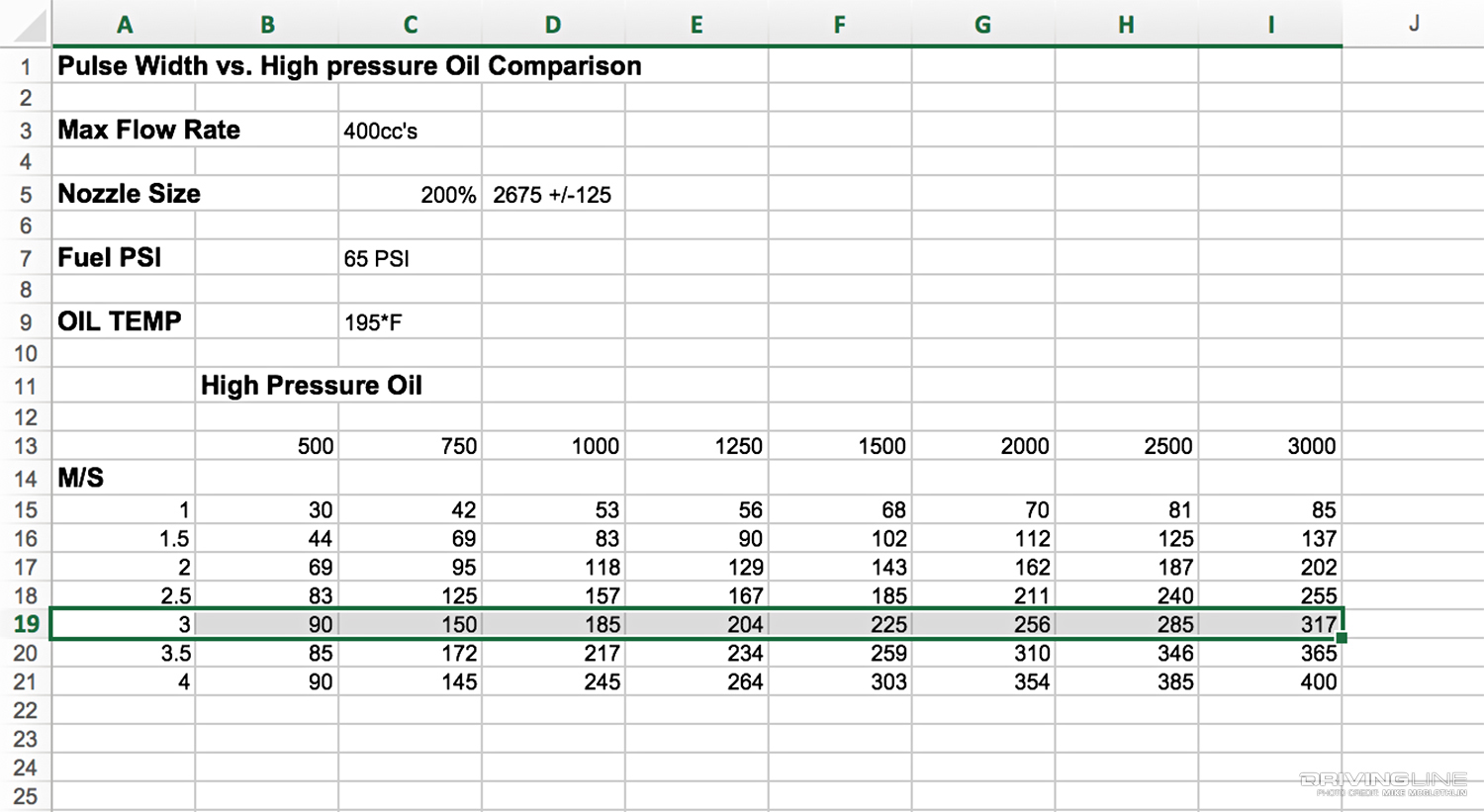Click the fill handle on the row 19 selection
The width and height of the screenshot is (1484, 812).
1342,639
